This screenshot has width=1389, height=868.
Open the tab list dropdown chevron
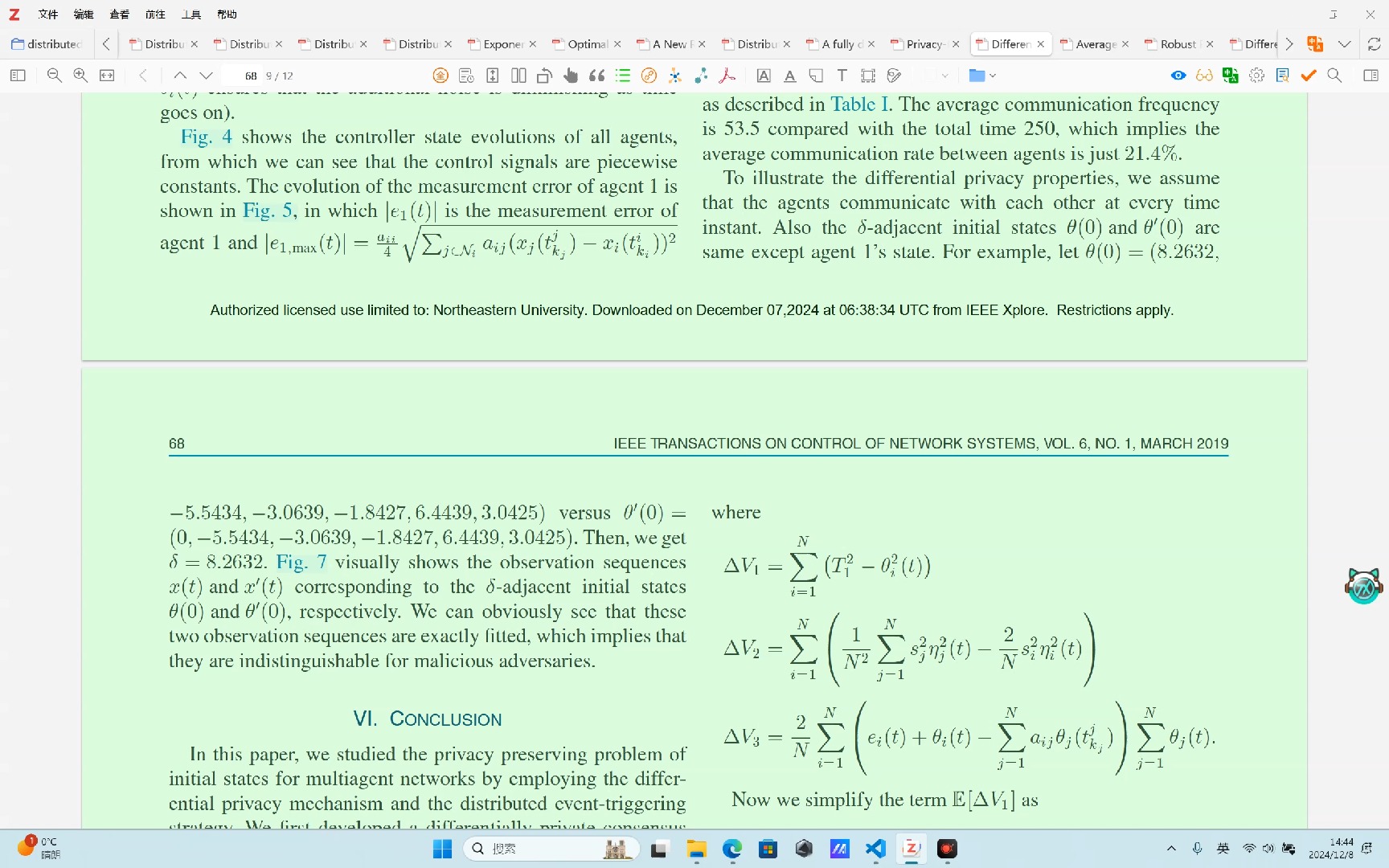tap(1344, 44)
